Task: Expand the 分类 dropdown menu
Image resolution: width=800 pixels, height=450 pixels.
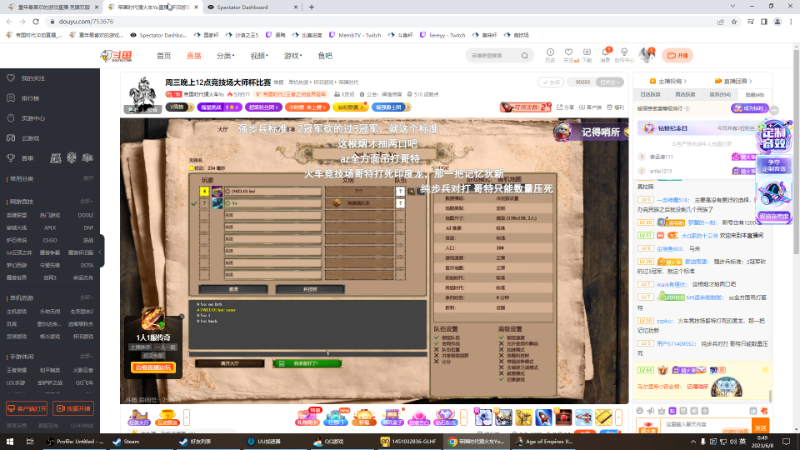Action: click(x=226, y=56)
